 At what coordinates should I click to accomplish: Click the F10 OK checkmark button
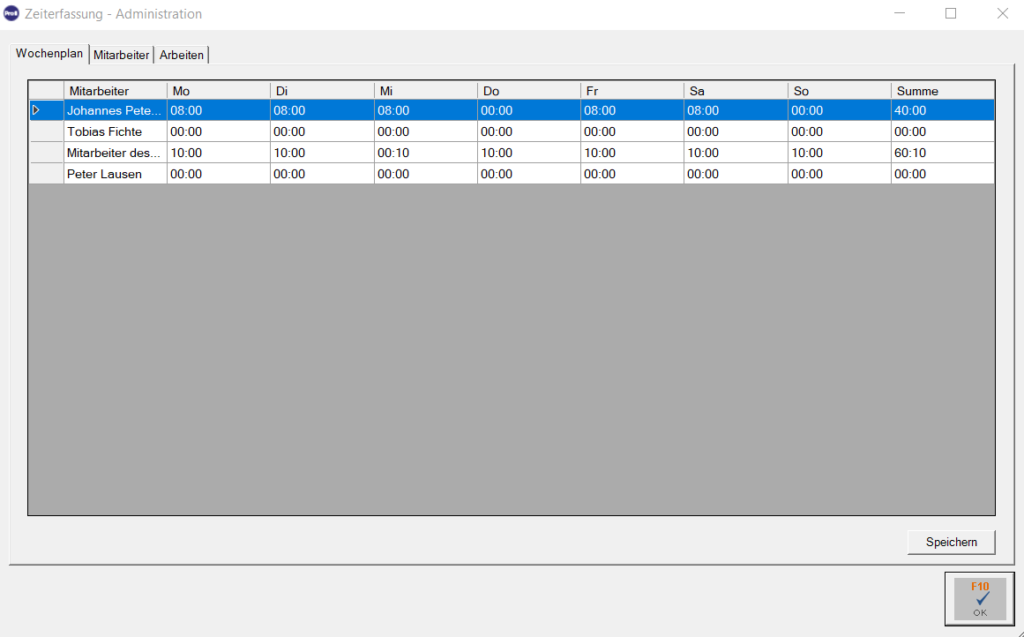point(979,598)
